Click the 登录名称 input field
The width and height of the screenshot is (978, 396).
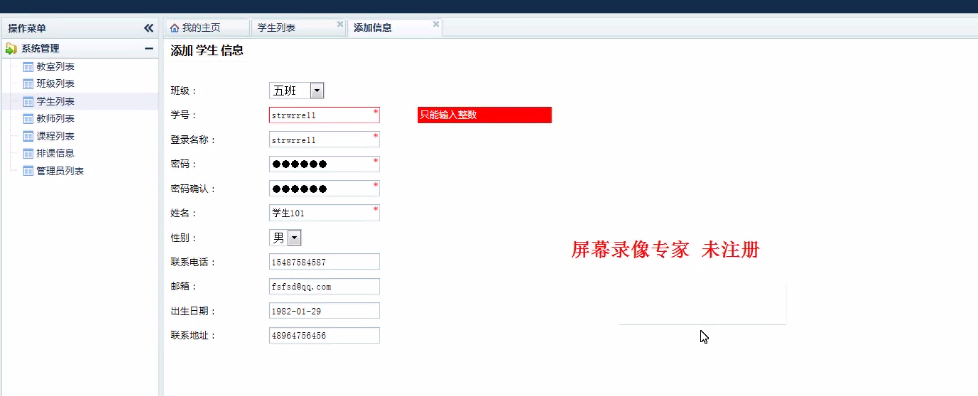point(324,140)
